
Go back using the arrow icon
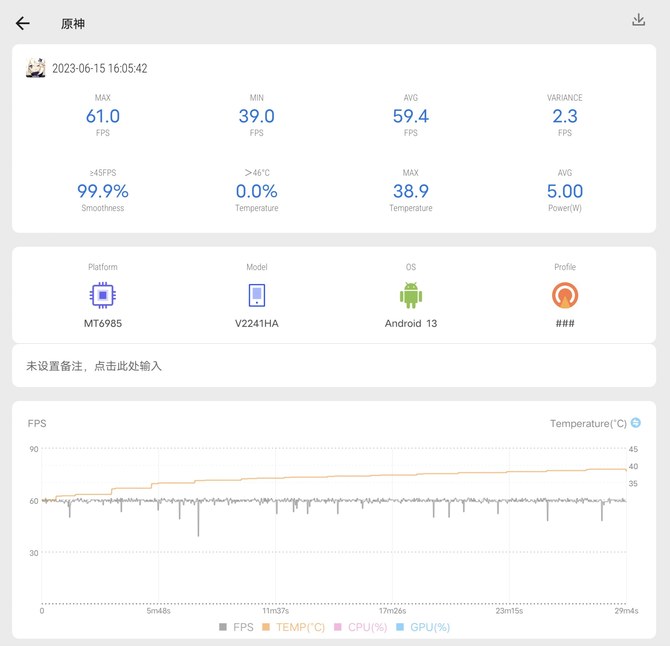click(23, 23)
